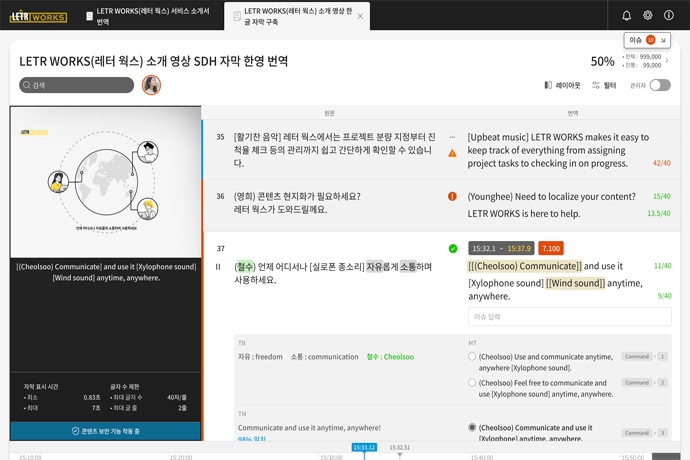
Task: Click the ellipsis on segment 35
Action: [452, 137]
